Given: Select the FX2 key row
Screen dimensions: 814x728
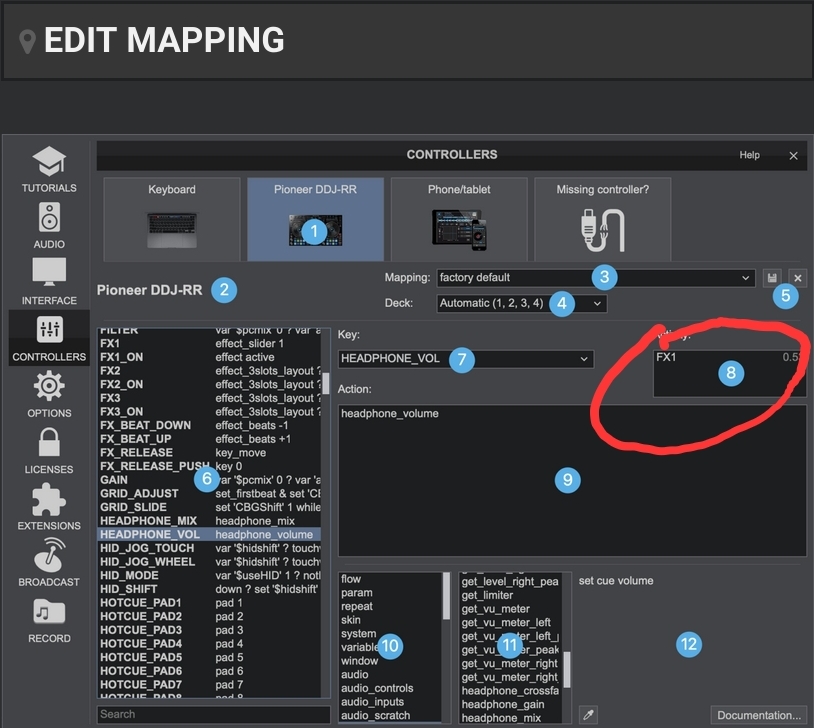Looking at the screenshot, I should click(x=209, y=371).
